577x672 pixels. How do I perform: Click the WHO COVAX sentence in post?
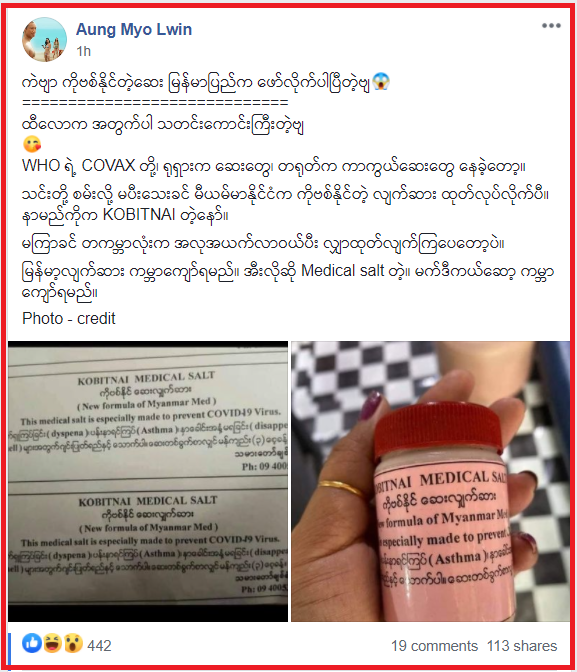(x=273, y=166)
